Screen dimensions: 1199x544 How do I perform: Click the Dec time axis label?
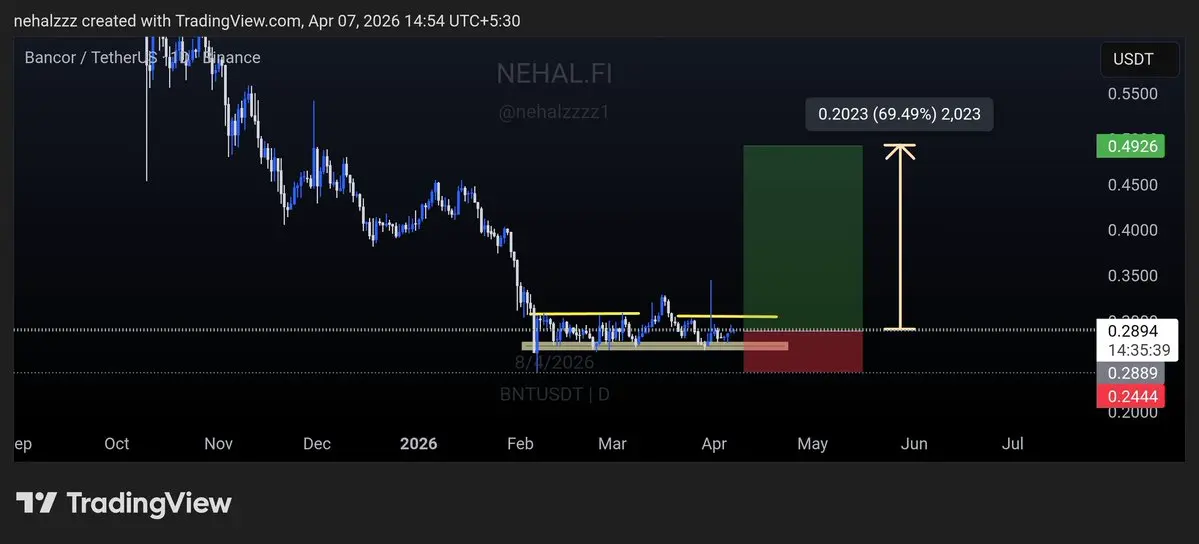pyautogui.click(x=317, y=444)
